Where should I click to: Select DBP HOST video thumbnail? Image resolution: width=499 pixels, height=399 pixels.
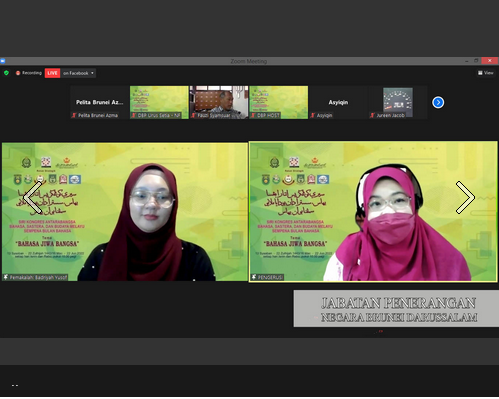tap(279, 102)
